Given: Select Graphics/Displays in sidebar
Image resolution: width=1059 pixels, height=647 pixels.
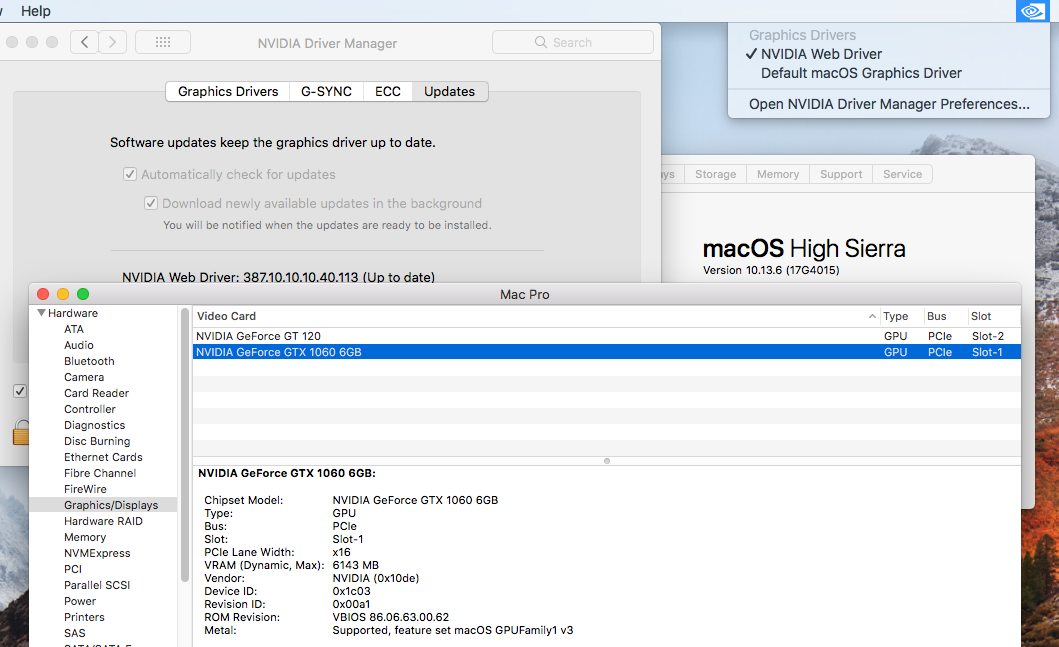Looking at the screenshot, I should pyautogui.click(x=103, y=505).
